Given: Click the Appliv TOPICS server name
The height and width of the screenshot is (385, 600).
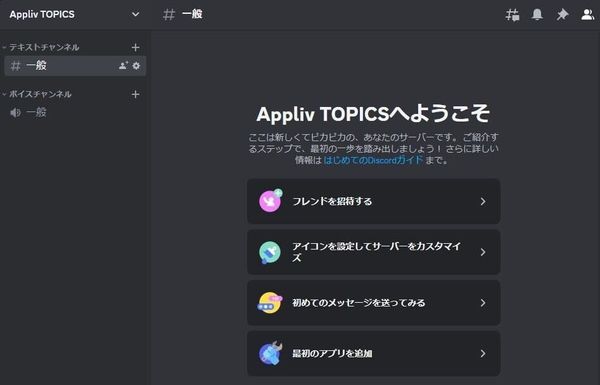Looking at the screenshot, I should click(42, 15).
